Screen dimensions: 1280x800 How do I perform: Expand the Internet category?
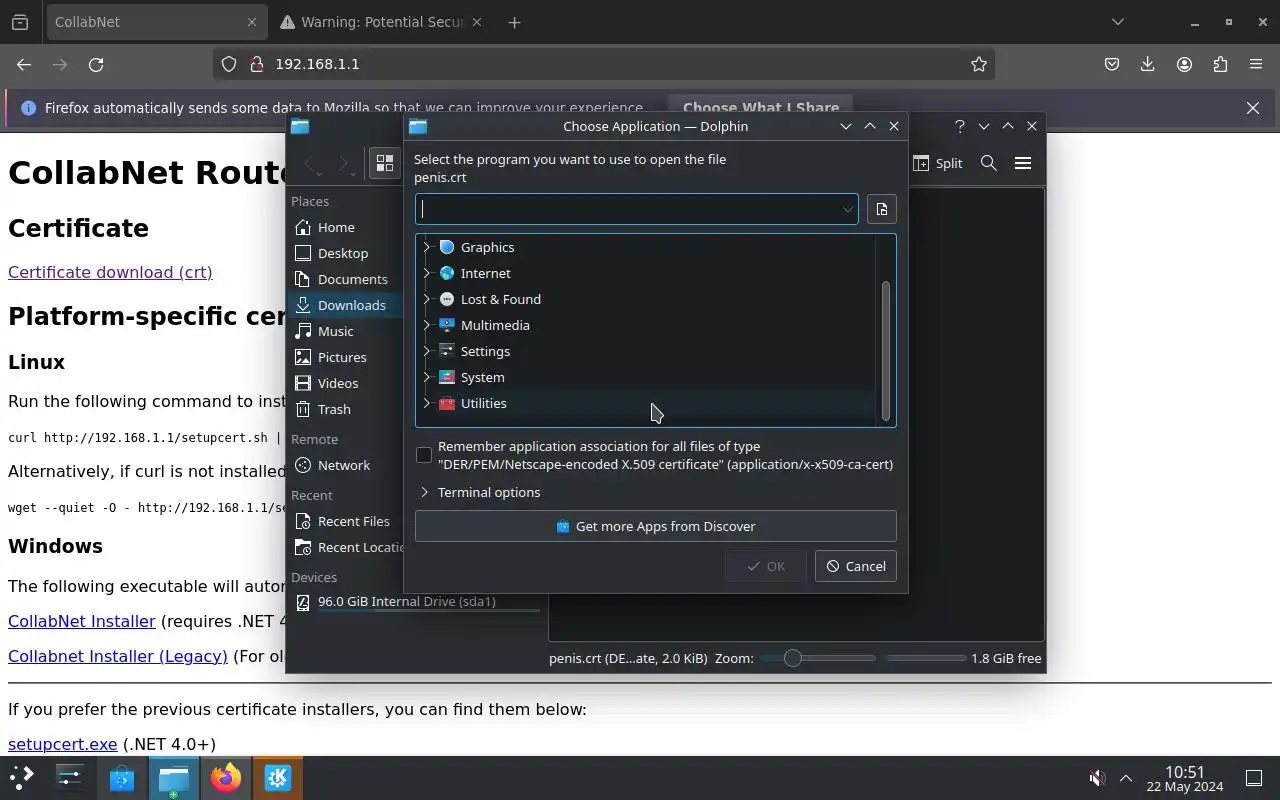(x=426, y=273)
